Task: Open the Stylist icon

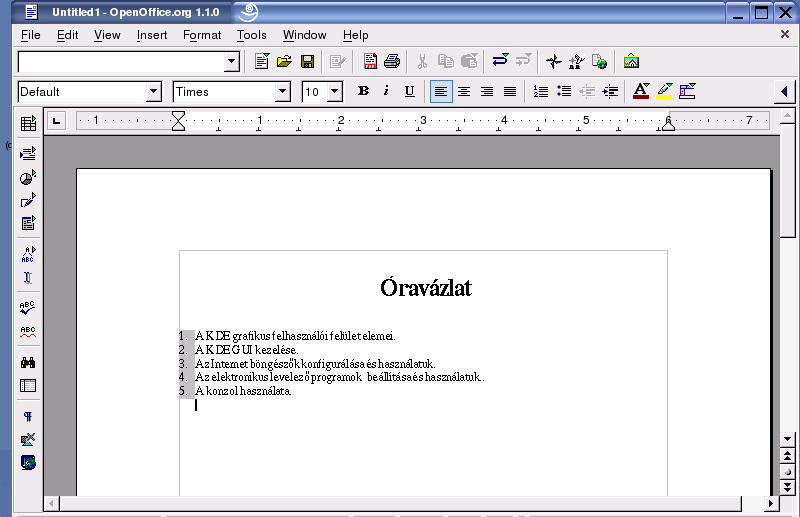Action: [x=577, y=61]
